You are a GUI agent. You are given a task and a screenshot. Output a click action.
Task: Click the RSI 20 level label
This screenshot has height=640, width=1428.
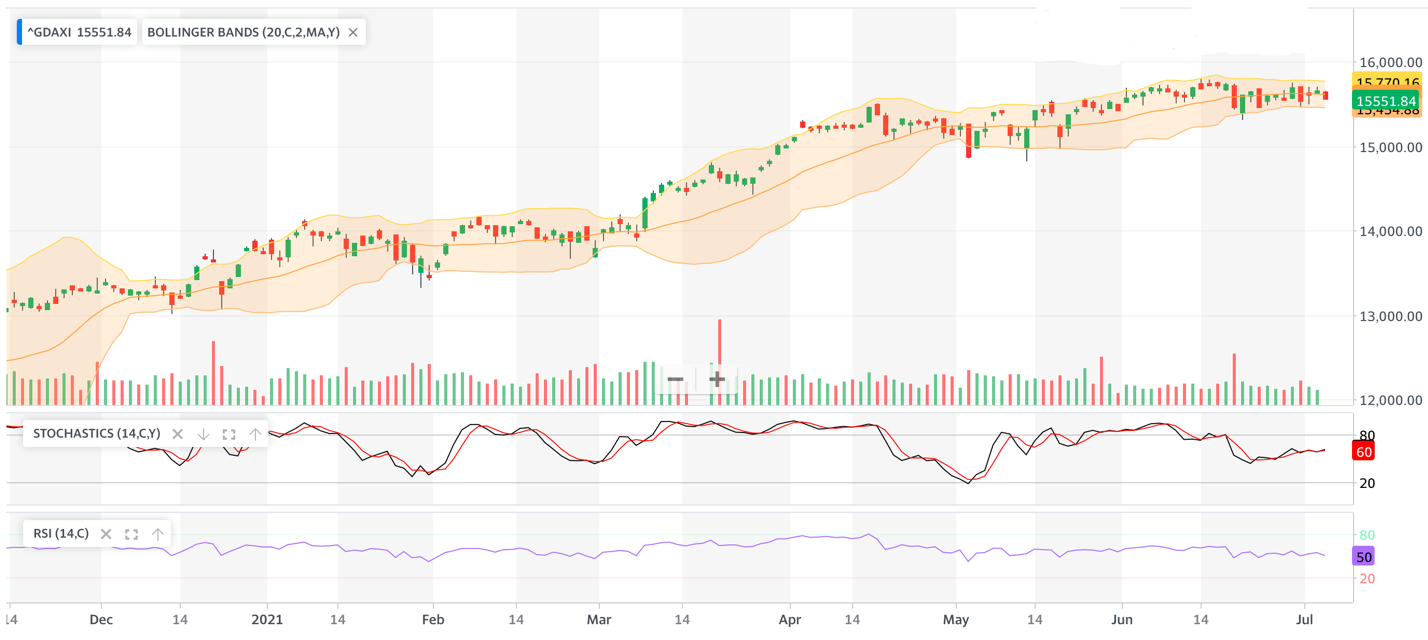pos(1367,578)
